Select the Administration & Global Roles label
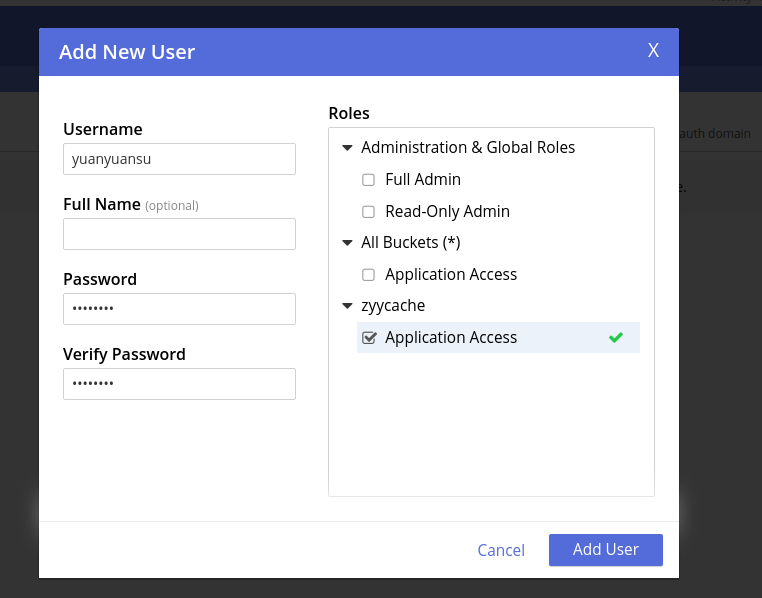The width and height of the screenshot is (762, 598). click(468, 148)
